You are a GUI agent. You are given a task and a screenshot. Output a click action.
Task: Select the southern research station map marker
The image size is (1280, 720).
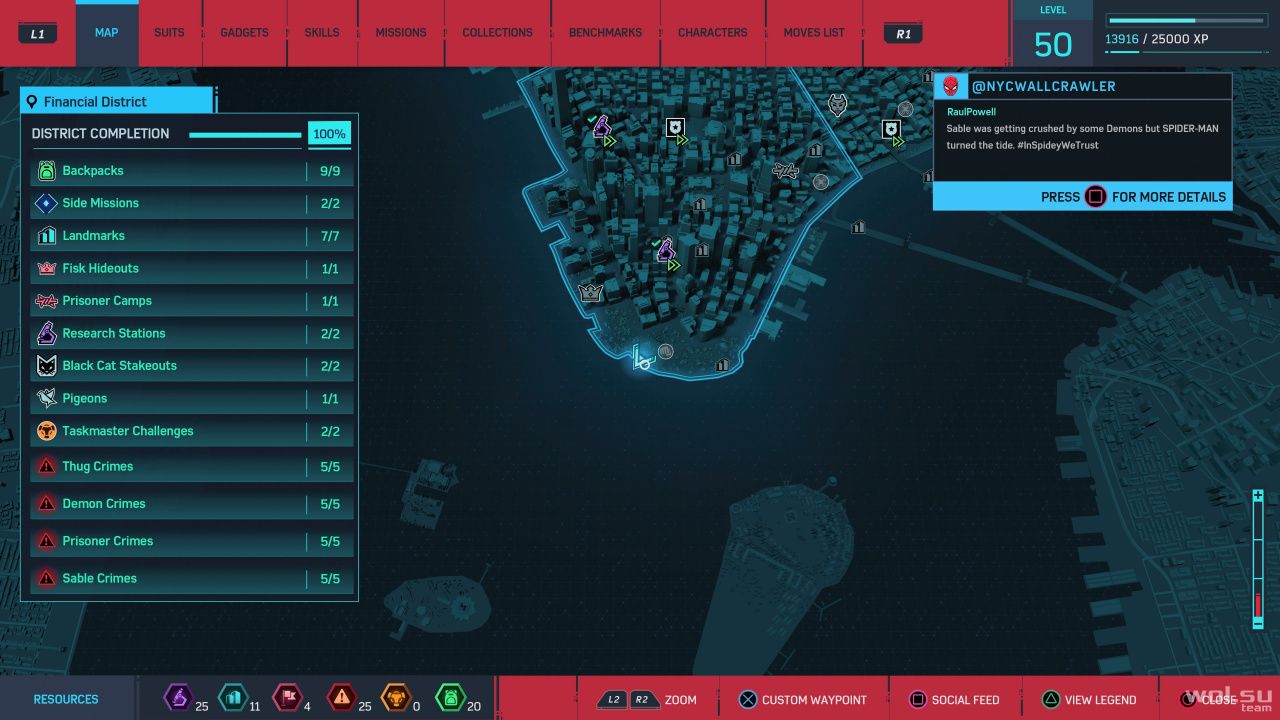(665, 250)
